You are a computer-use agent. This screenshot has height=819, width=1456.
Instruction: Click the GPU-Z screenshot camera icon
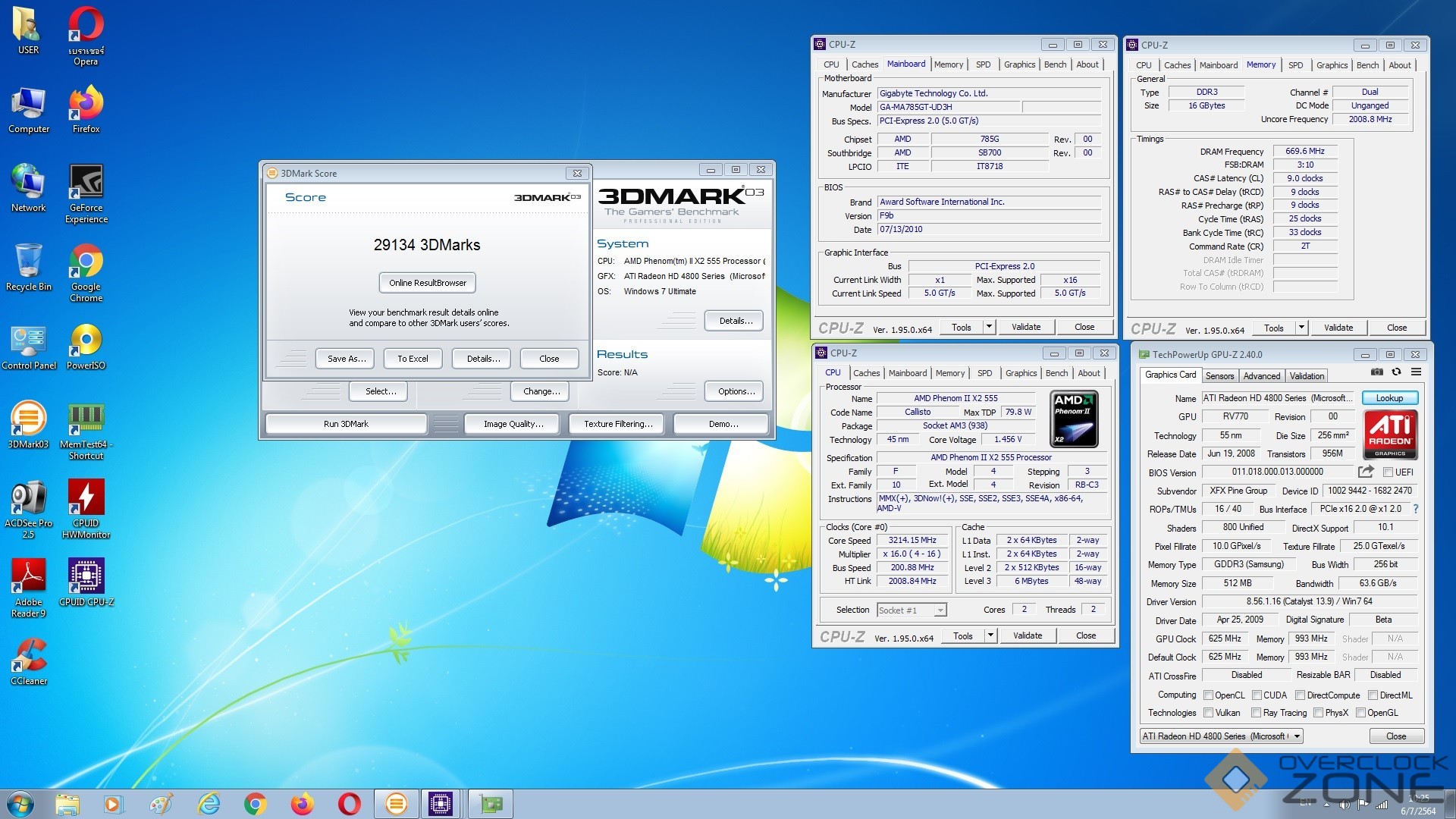[x=1376, y=372]
